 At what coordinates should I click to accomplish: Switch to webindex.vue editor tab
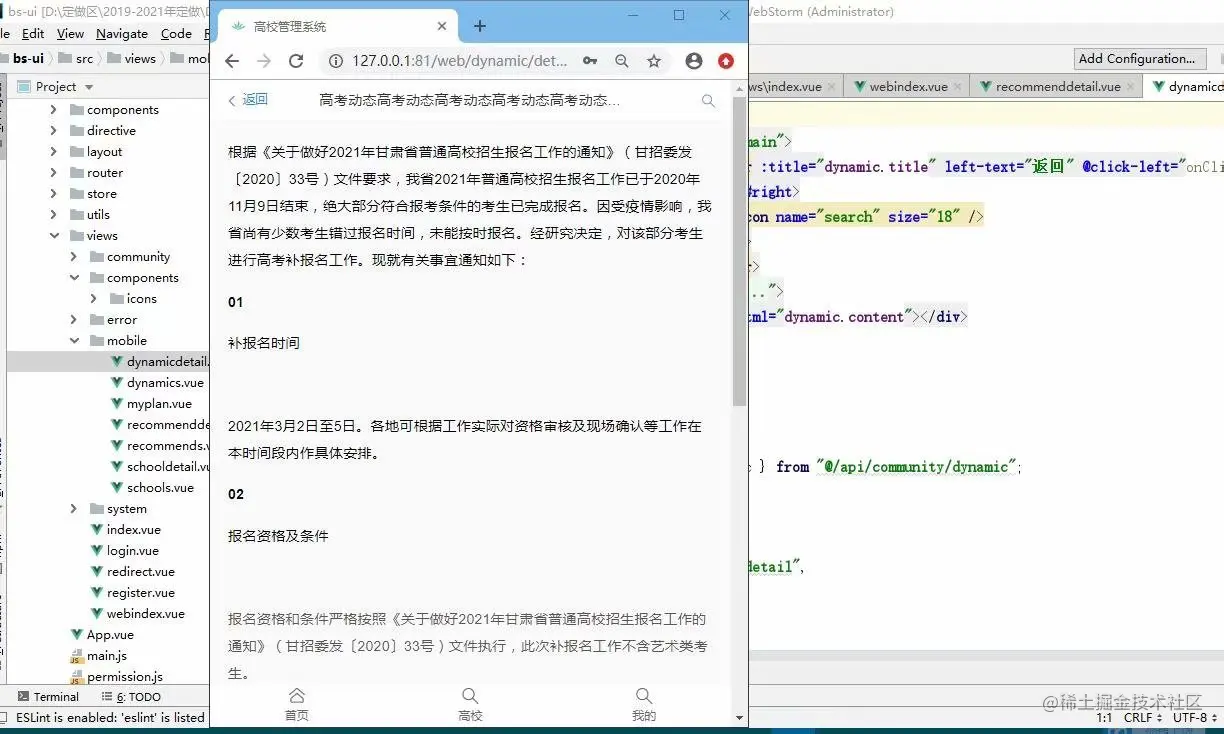tap(908, 87)
